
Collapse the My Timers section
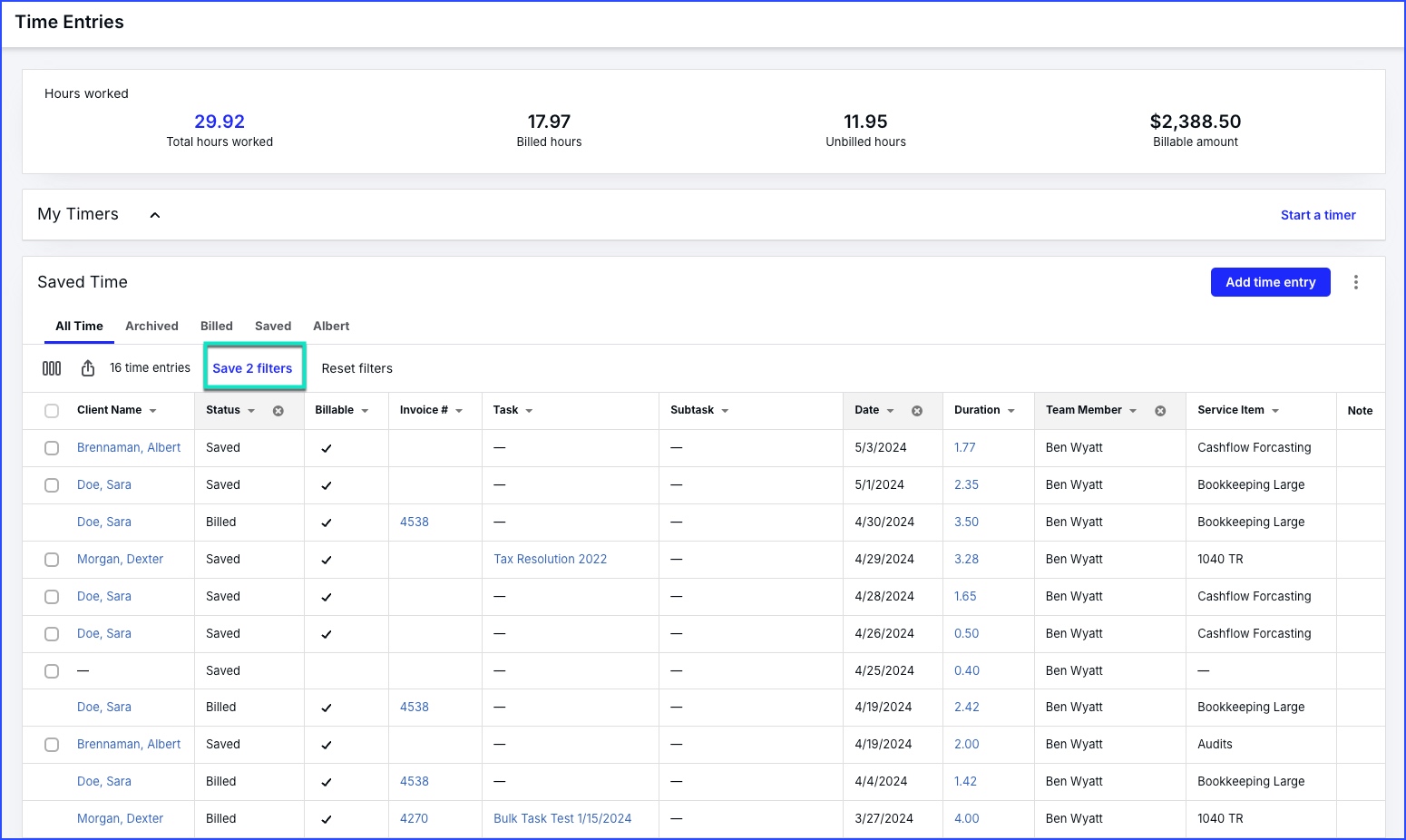click(155, 215)
